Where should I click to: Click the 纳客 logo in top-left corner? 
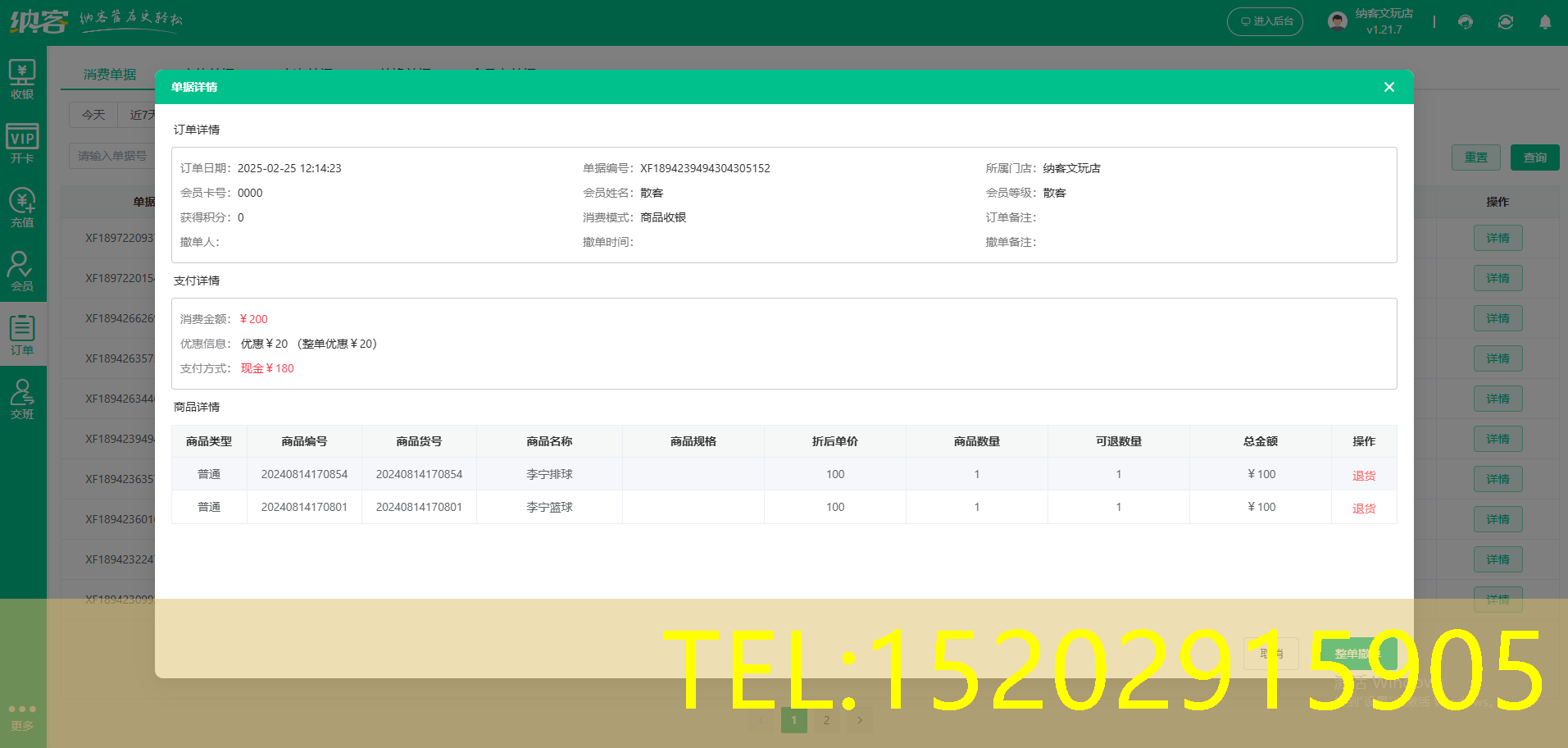(37, 21)
